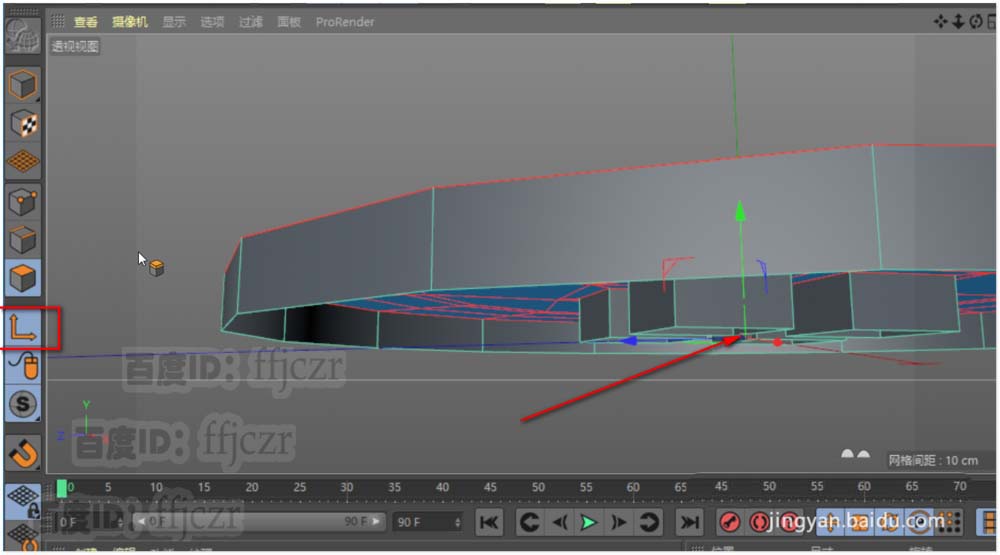Switch to Points mode
This screenshot has width=1000, height=555.
(x=22, y=202)
